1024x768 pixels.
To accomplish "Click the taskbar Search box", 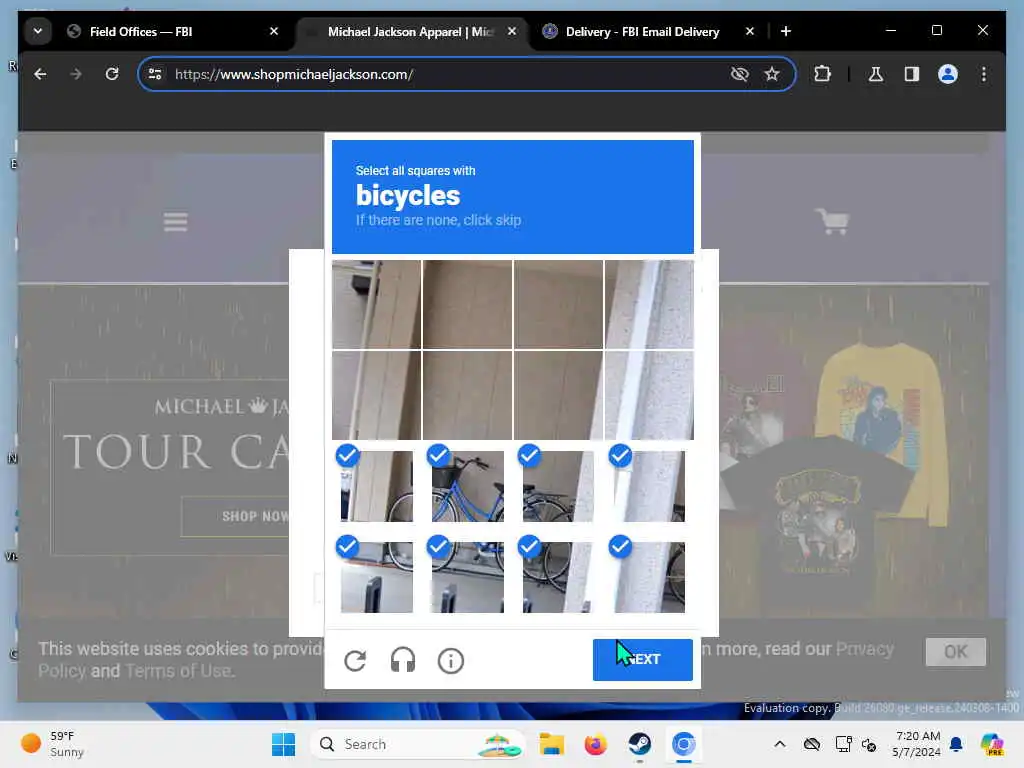I will tap(418, 744).
